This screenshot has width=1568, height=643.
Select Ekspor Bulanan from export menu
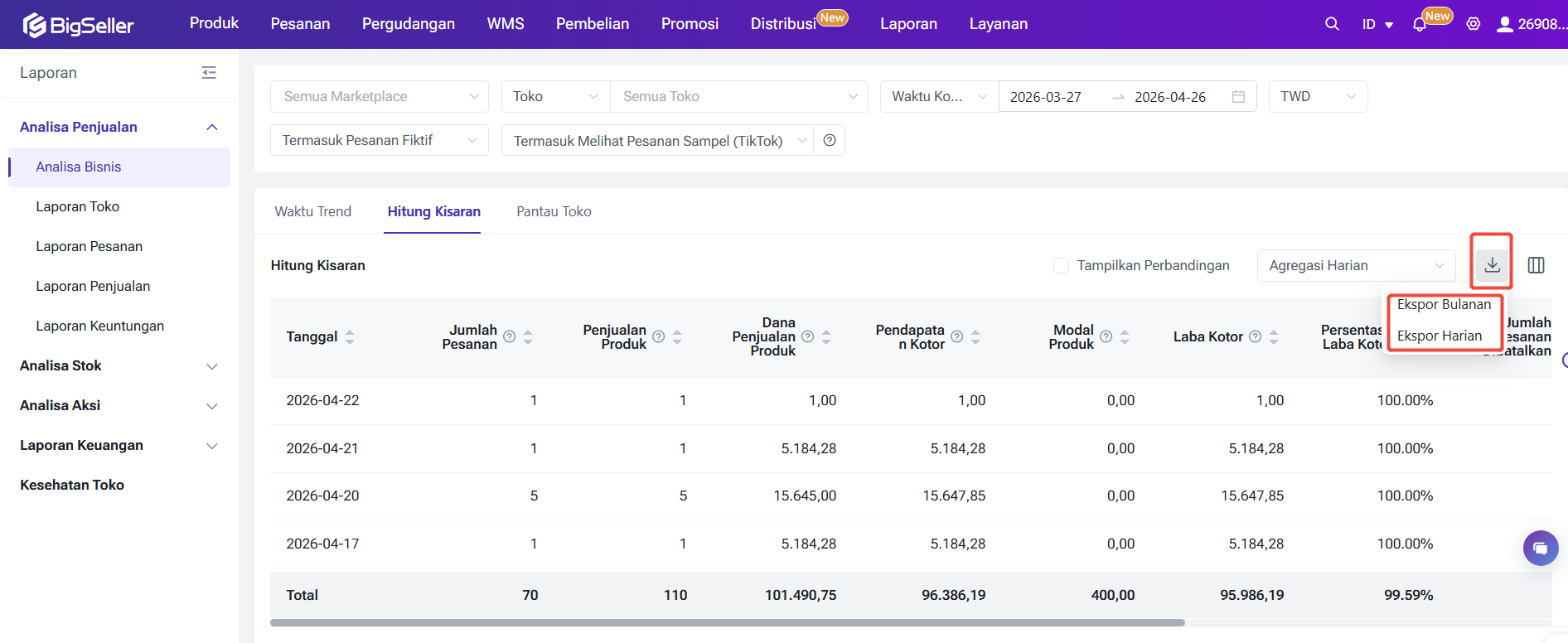[x=1444, y=304]
